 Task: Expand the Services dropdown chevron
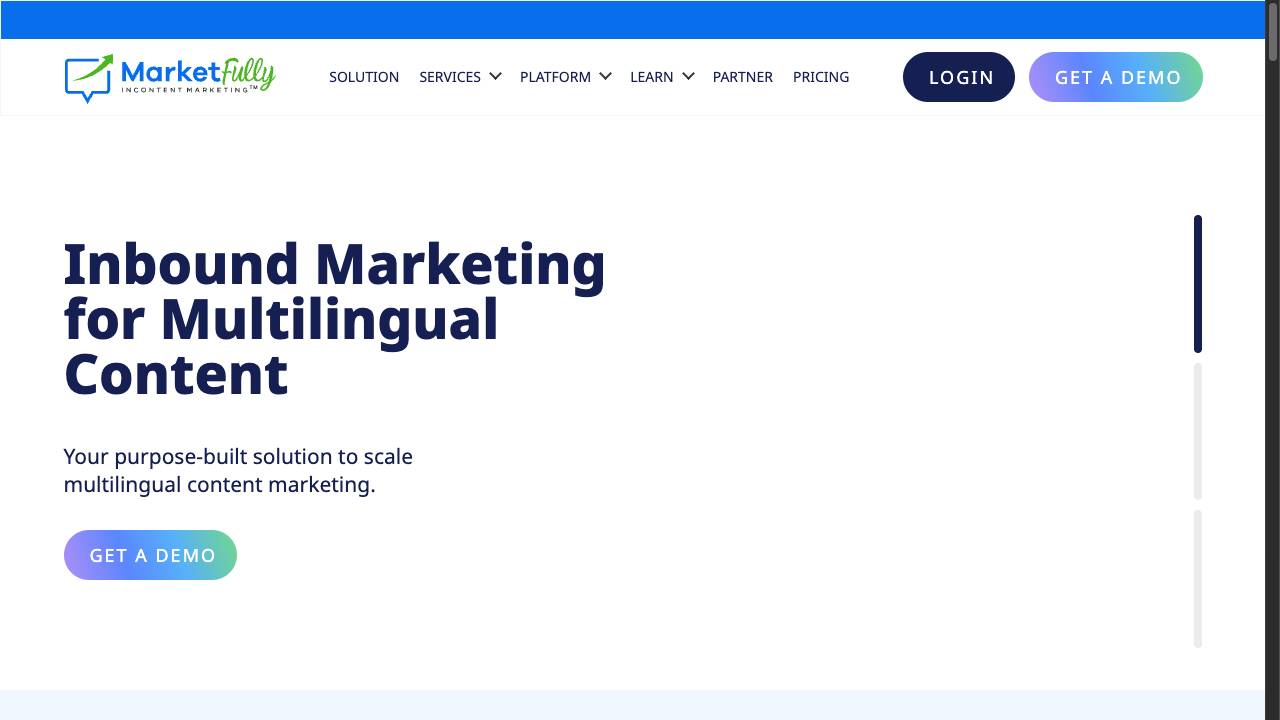click(495, 76)
